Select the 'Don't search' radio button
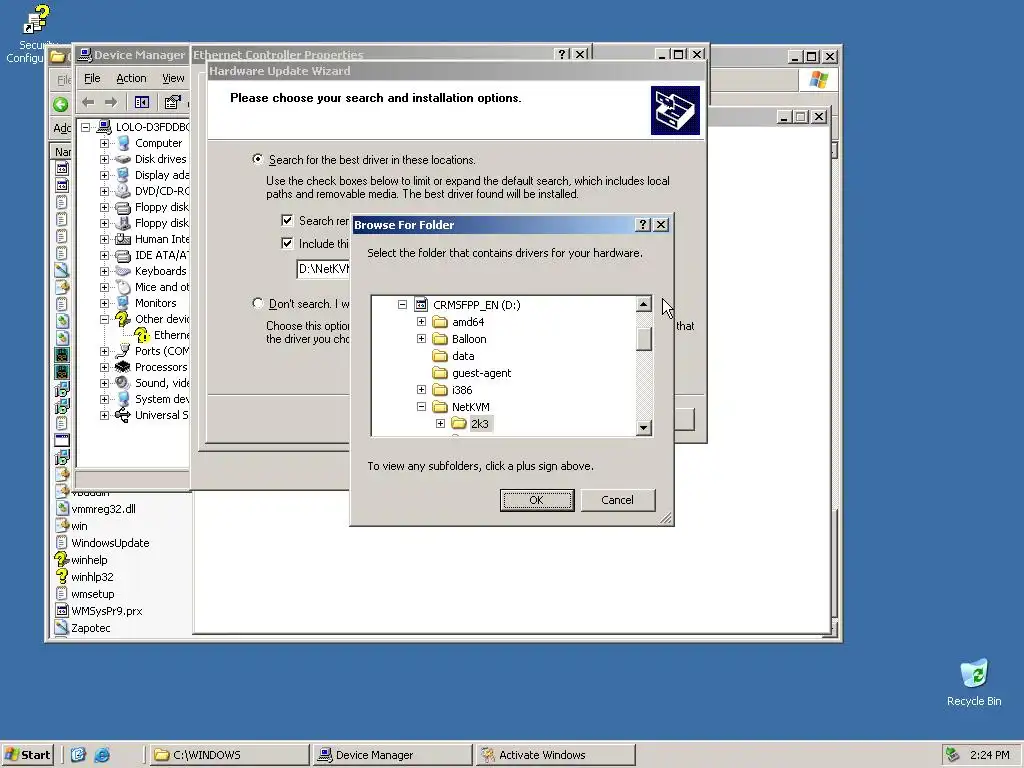Viewport: 1024px width, 768px height. coord(258,303)
